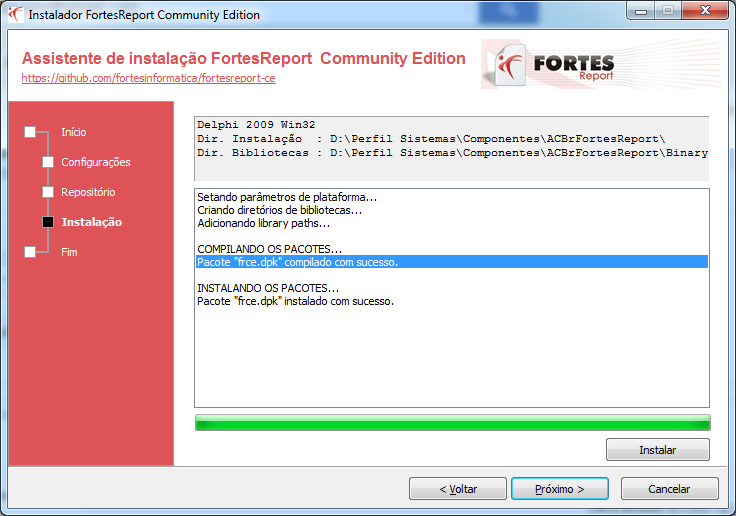
Task: Select the Configurações step marker box
Action: click(48, 162)
